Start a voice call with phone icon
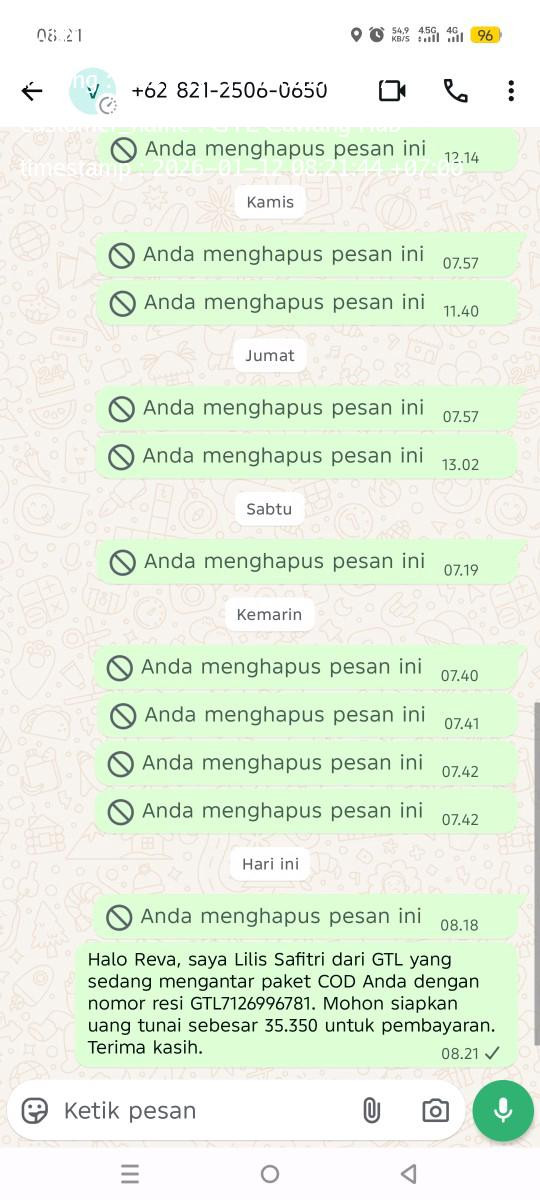The image size is (540, 1200). click(455, 91)
